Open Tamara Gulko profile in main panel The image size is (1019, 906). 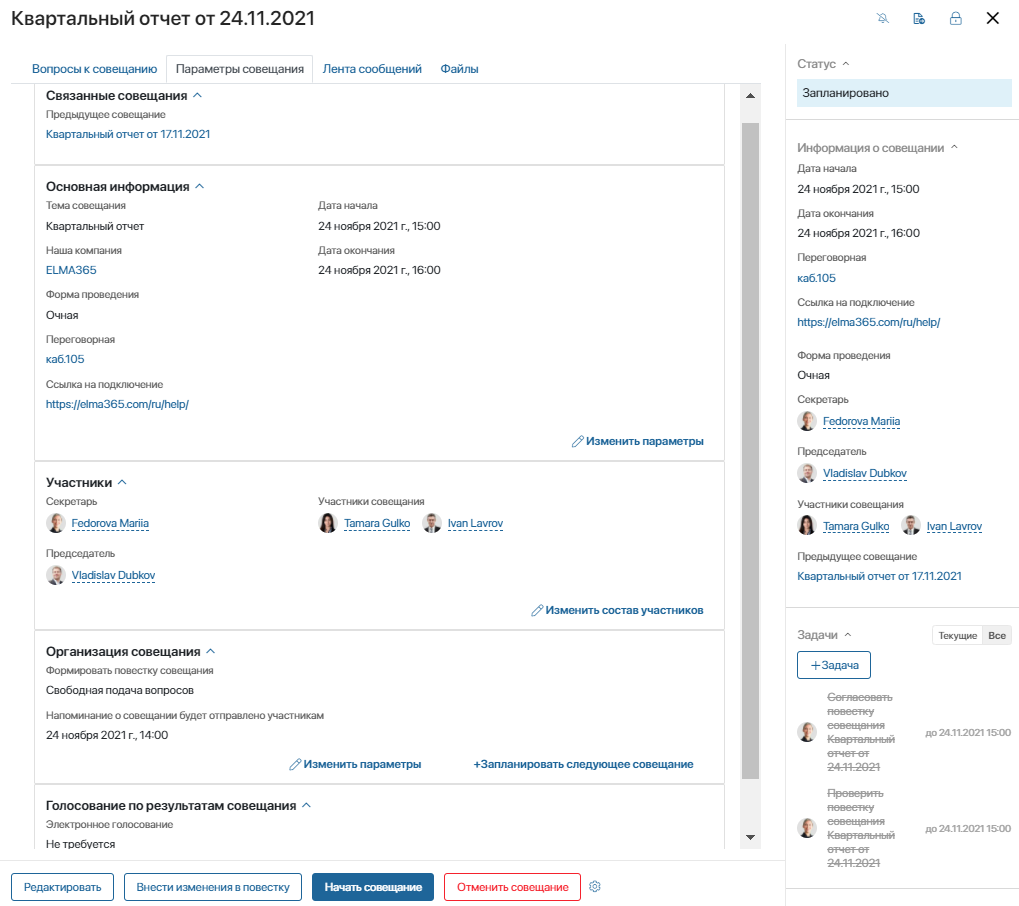[377, 523]
